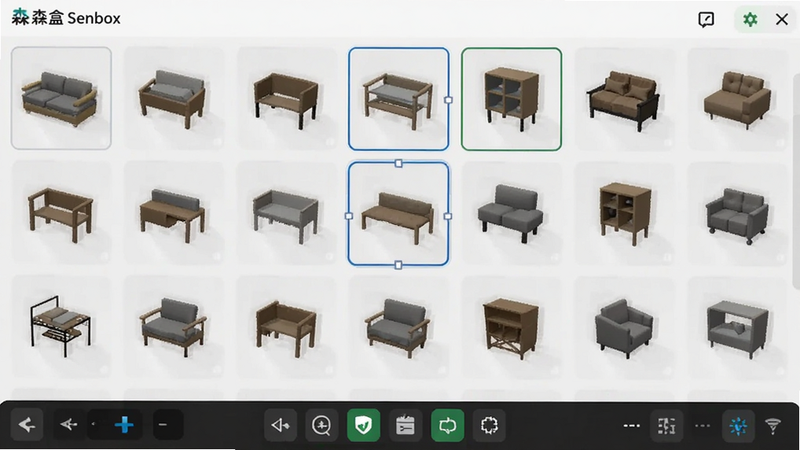This screenshot has height=450, width=800.
Task: Add item with the blue plus
Action: pyautogui.click(x=124, y=424)
